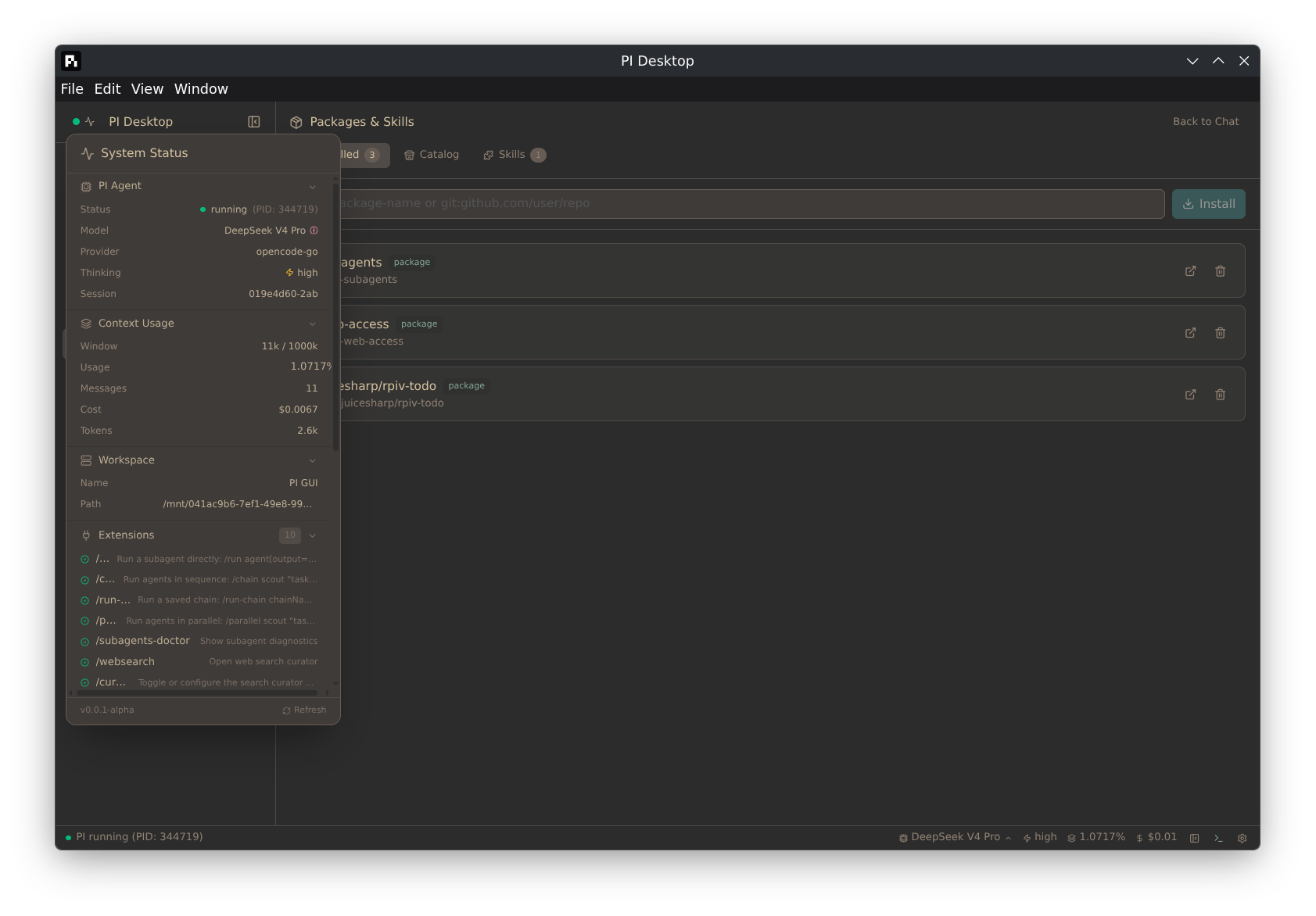Collapse the PI Agent section chevron

(x=313, y=187)
